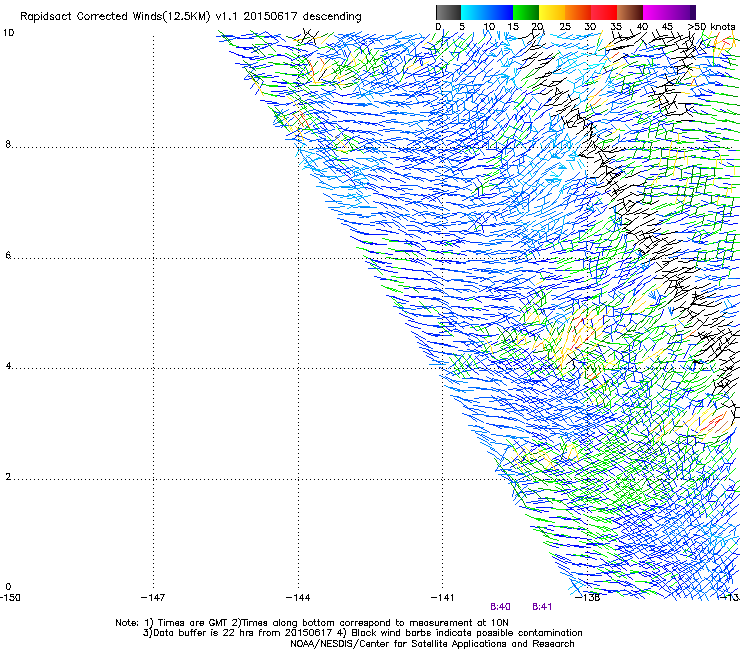Click the dark purple 45-50 knots legend segment
Image resolution: width=740 pixels, height=650 pixels.
pos(682,12)
